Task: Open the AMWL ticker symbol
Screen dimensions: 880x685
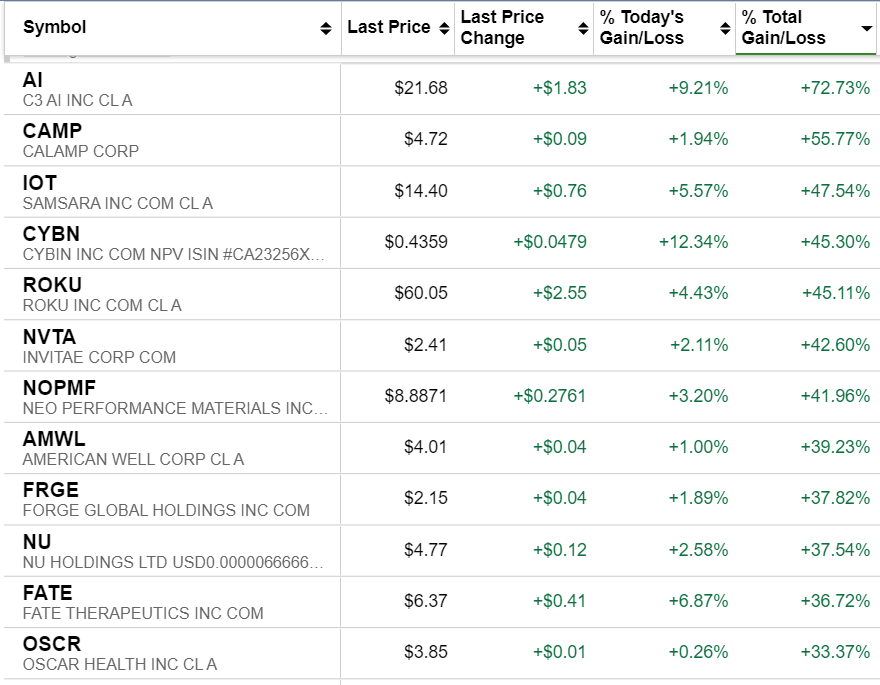Action: [x=54, y=439]
